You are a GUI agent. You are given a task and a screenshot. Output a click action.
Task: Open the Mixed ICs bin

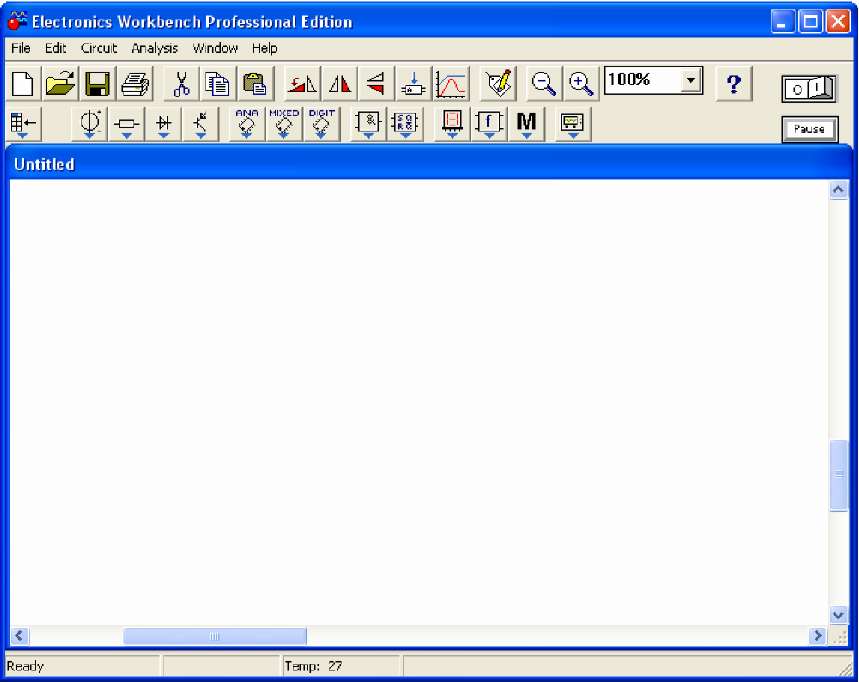284,124
